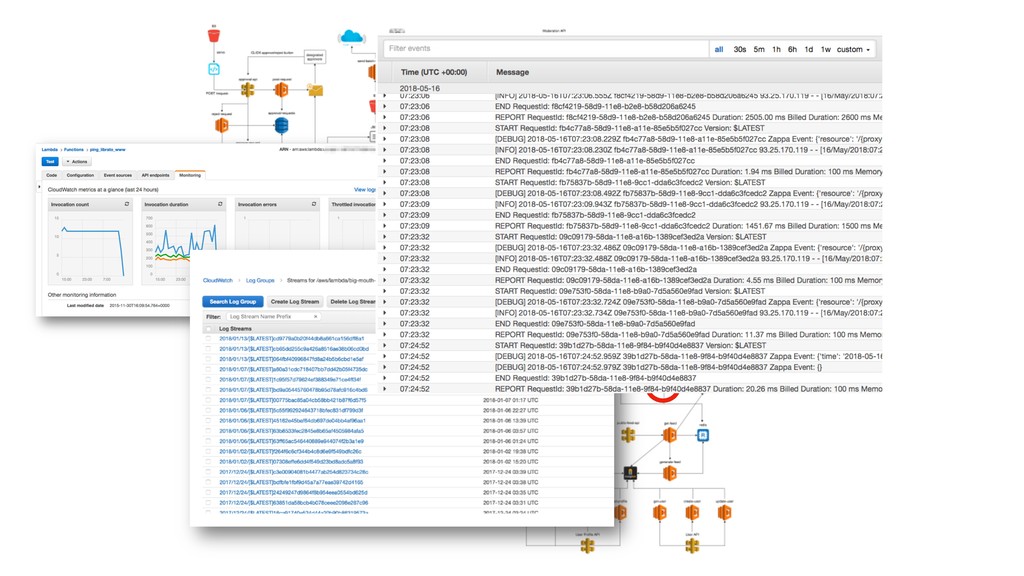Click the Create Log Stream button
The width and height of the screenshot is (1024, 576).
pos(295,302)
